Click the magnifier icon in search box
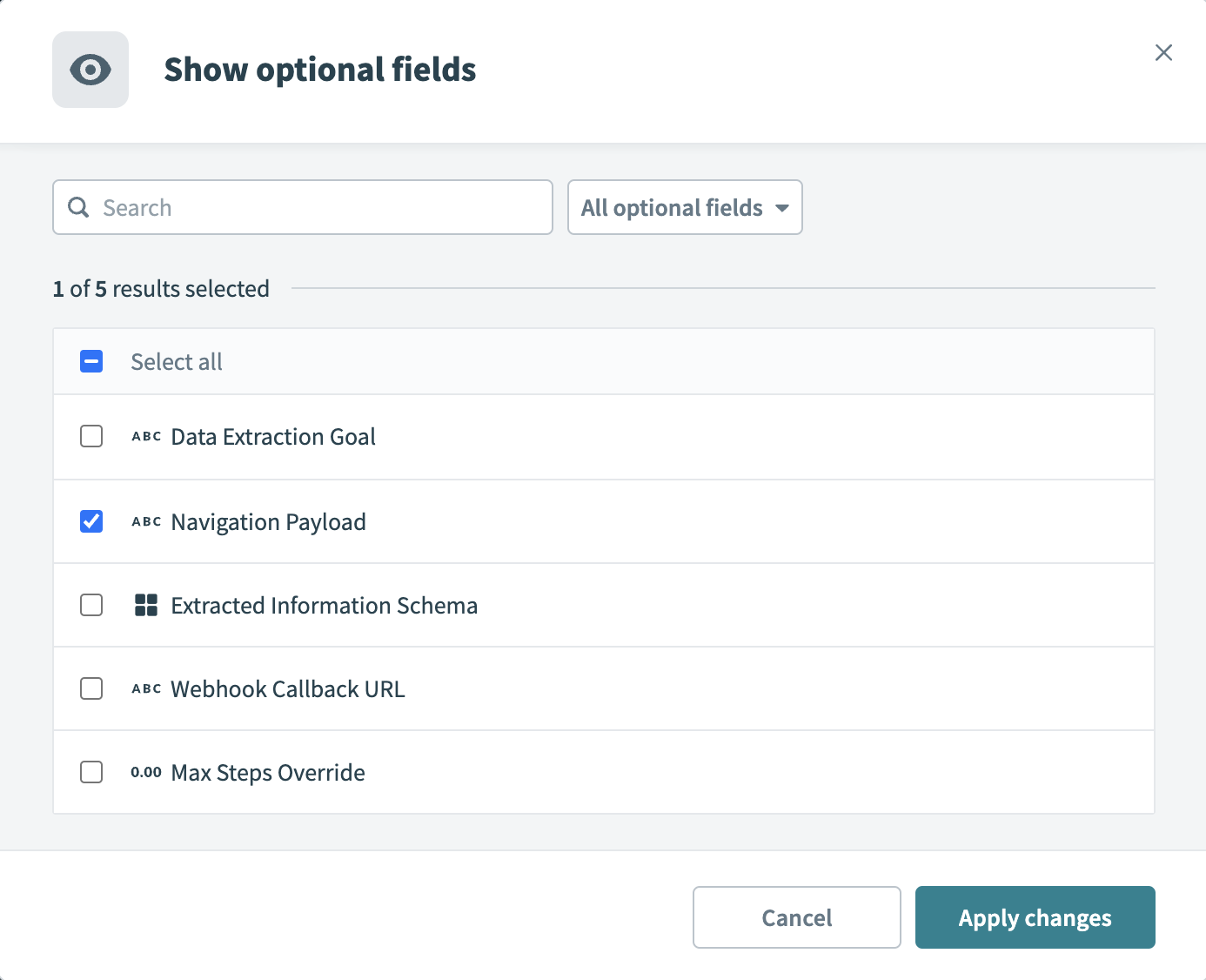Viewport: 1206px width, 980px height. (x=78, y=207)
